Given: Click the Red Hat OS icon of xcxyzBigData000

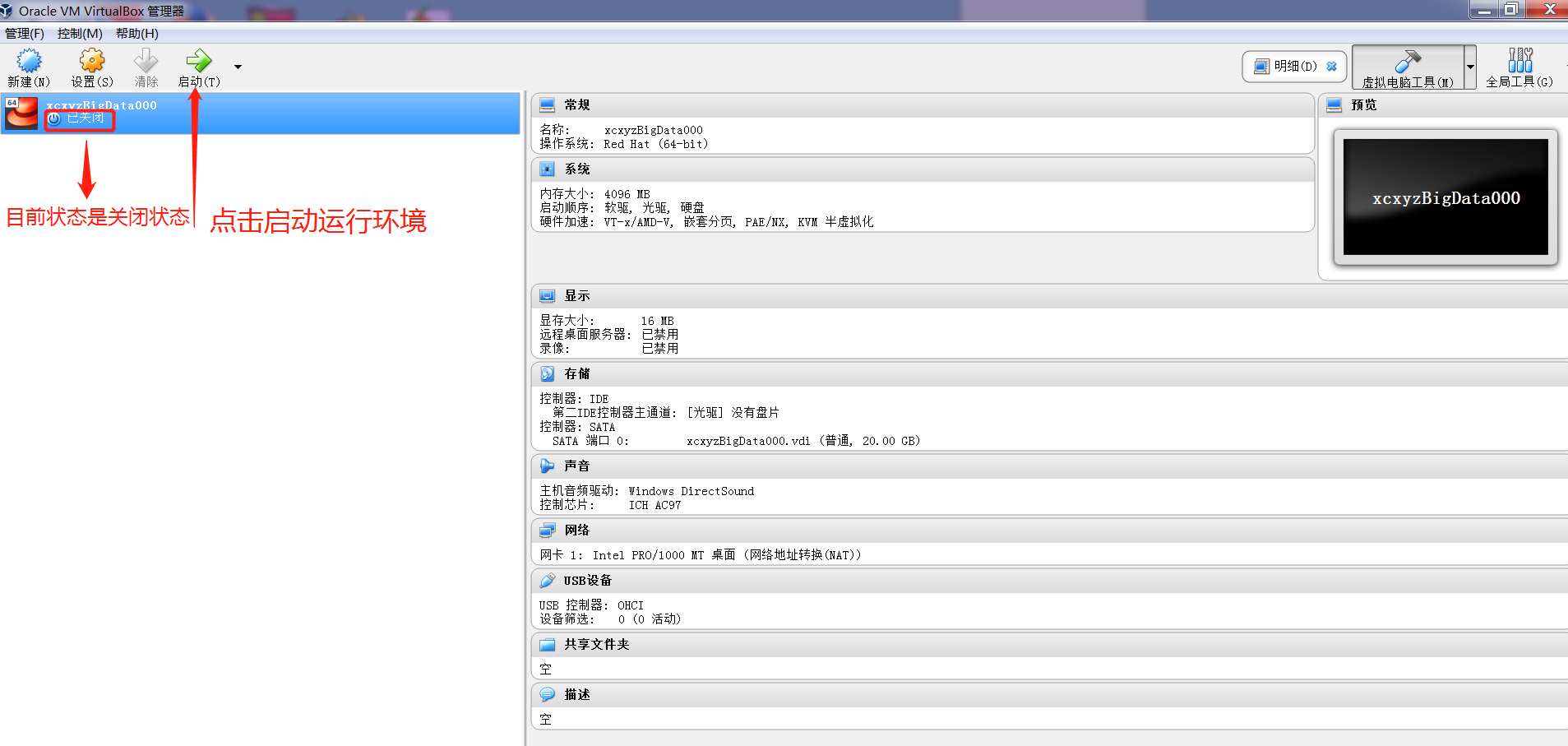Looking at the screenshot, I should tap(21, 113).
